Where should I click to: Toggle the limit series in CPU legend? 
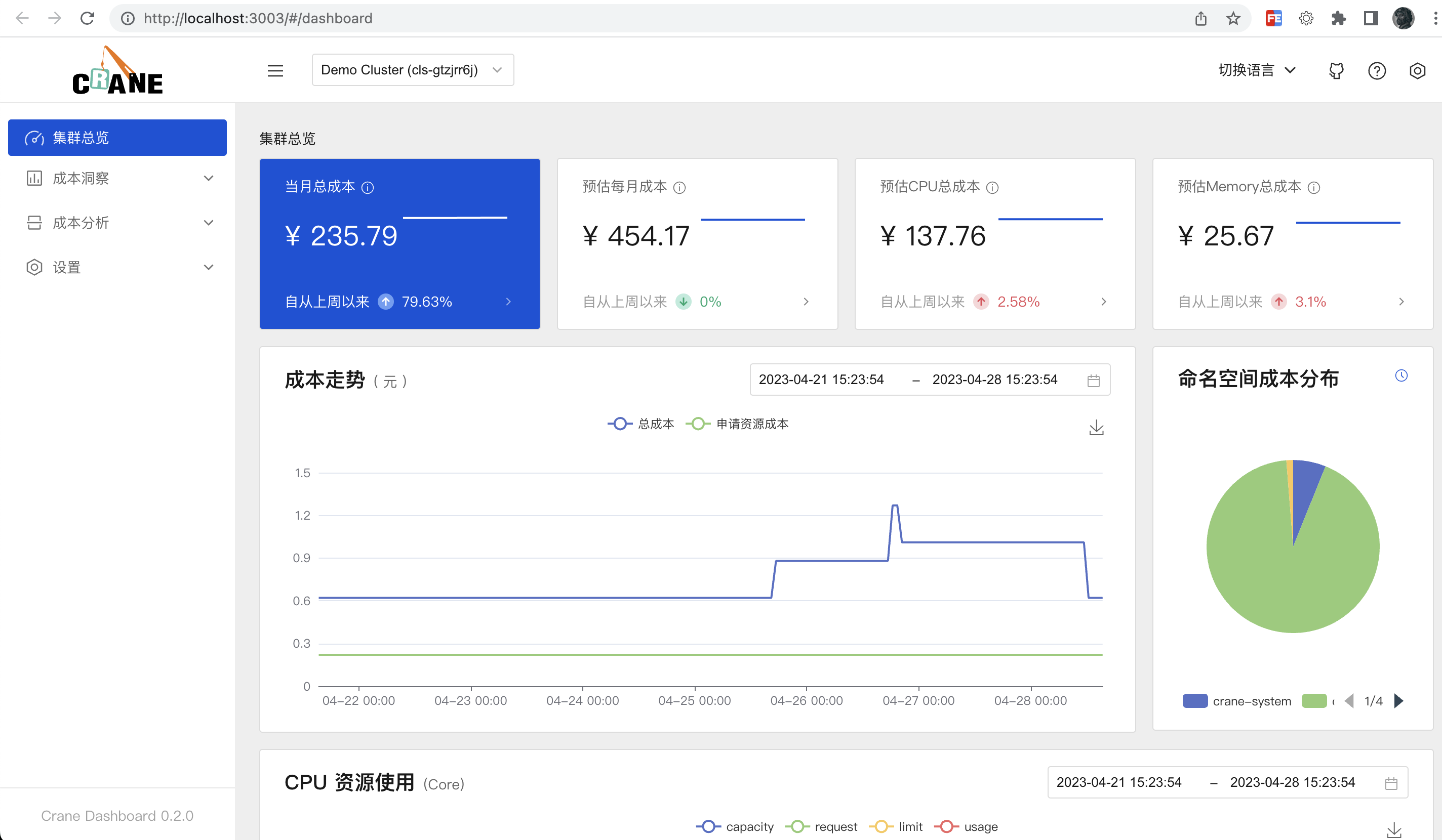(896, 826)
